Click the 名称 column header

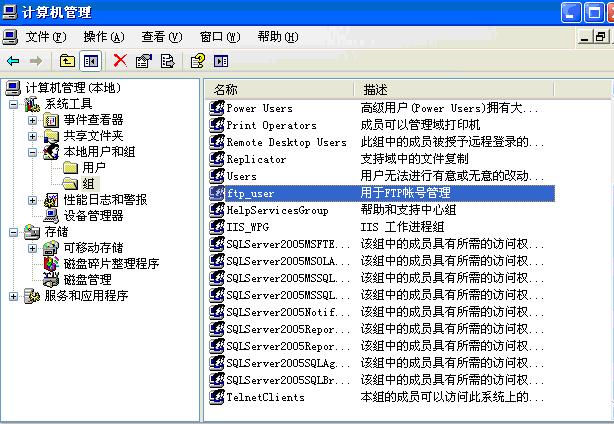coord(226,89)
